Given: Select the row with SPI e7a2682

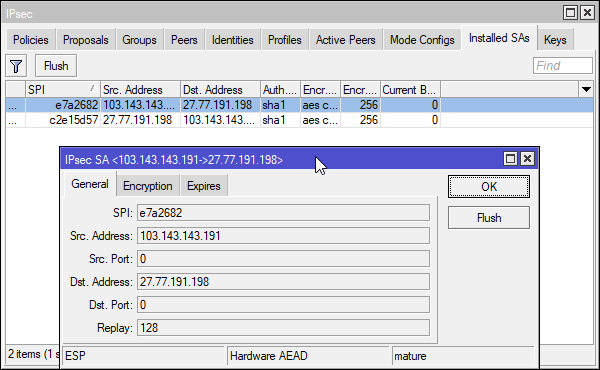Looking at the screenshot, I should 299,105.
